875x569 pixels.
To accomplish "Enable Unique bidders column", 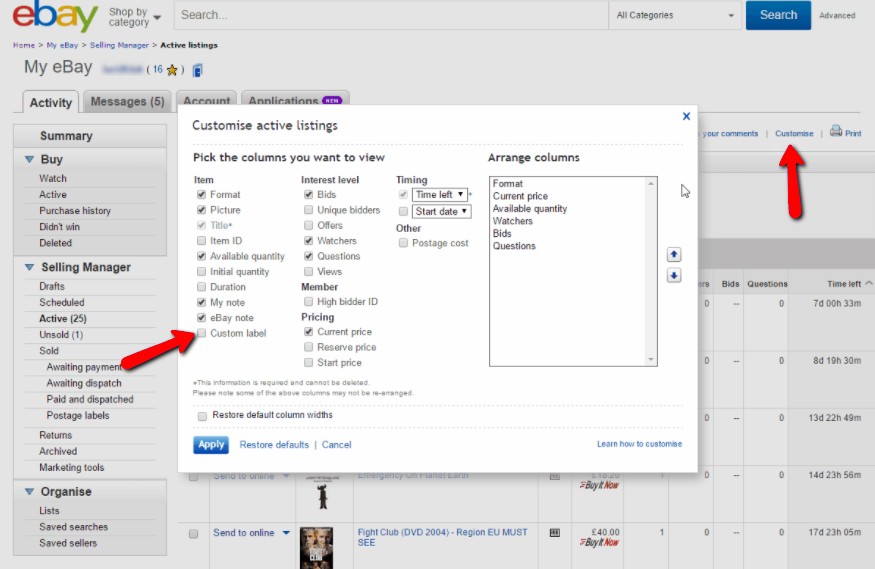I will 308,210.
